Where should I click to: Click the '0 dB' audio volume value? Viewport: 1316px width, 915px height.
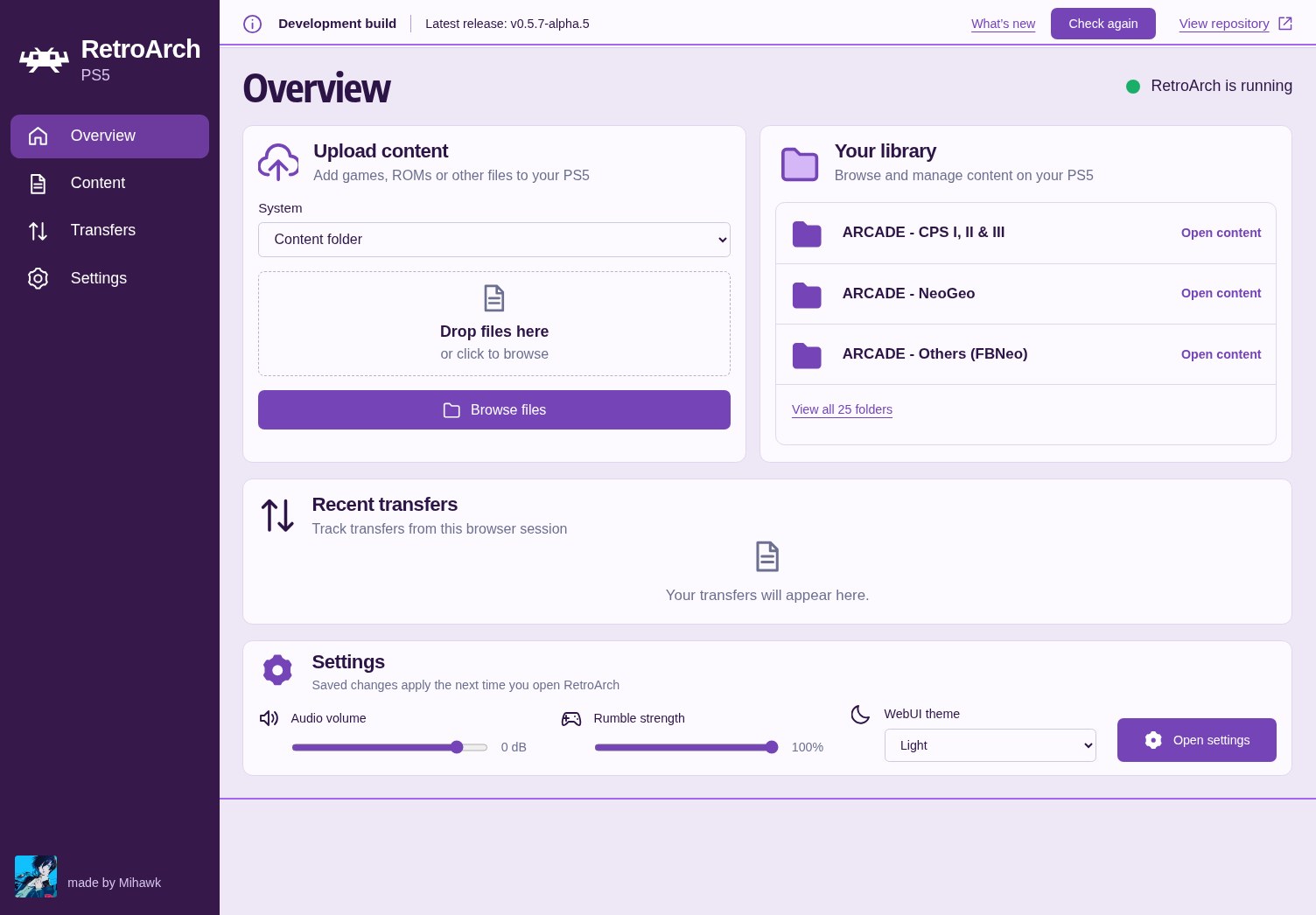(514, 747)
